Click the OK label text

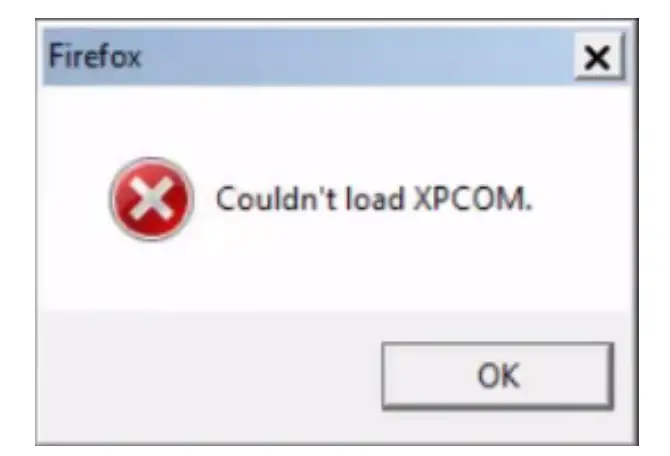tap(498, 376)
